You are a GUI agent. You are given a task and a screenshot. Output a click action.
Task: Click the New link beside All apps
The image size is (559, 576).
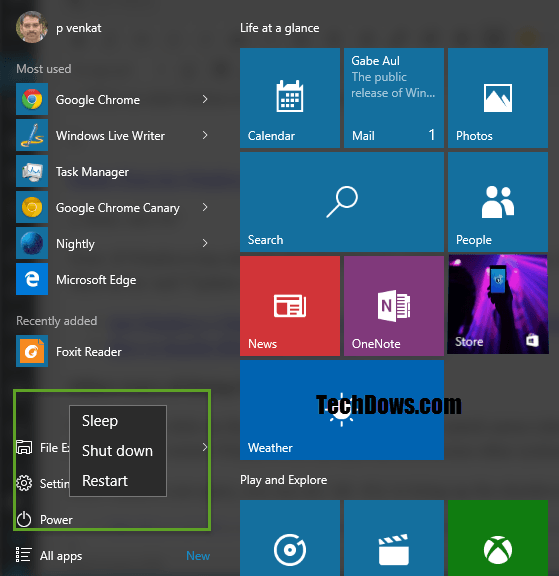click(x=198, y=556)
